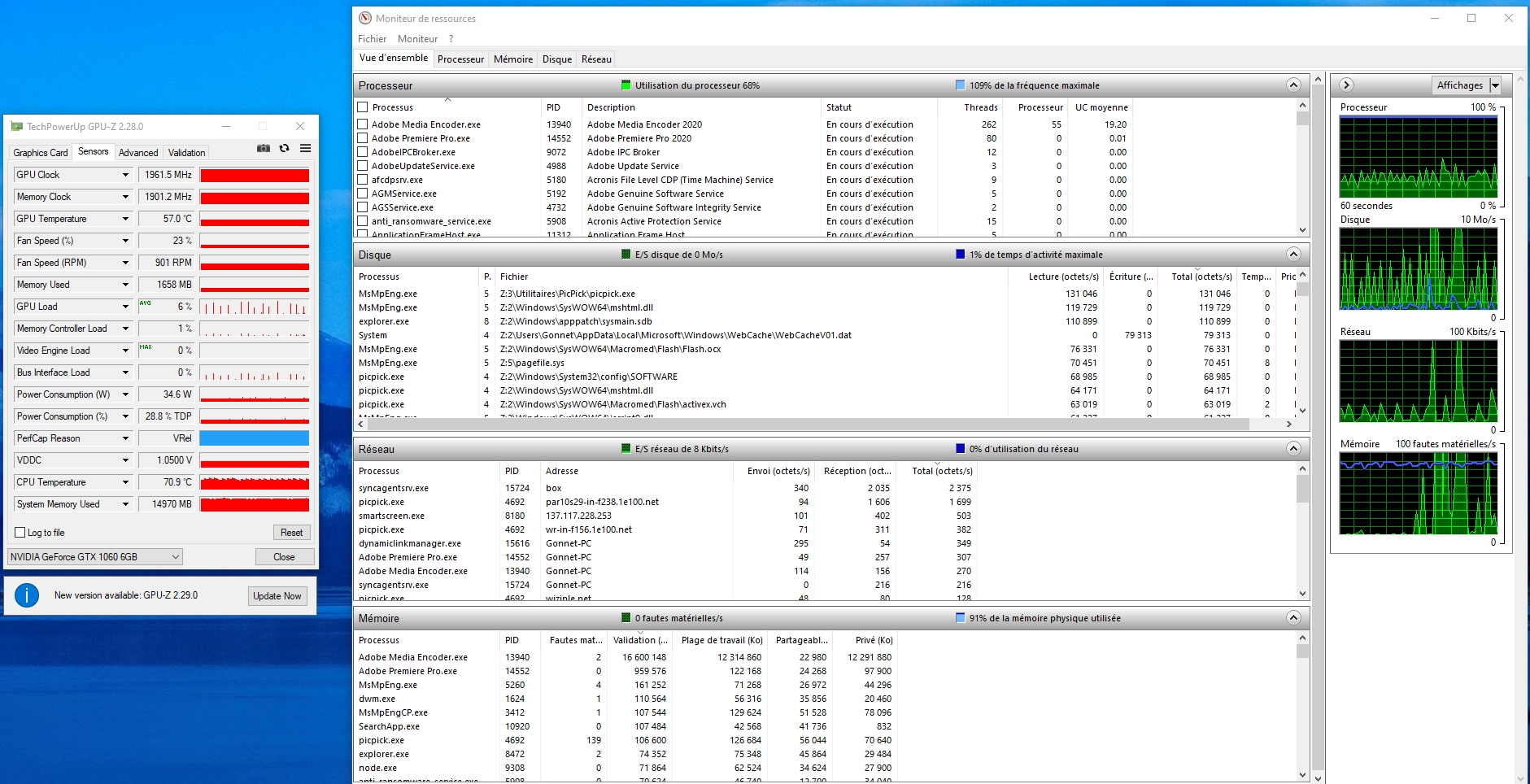Click the GPU Load sensor graph
The height and width of the screenshot is (784, 1530).
click(255, 307)
